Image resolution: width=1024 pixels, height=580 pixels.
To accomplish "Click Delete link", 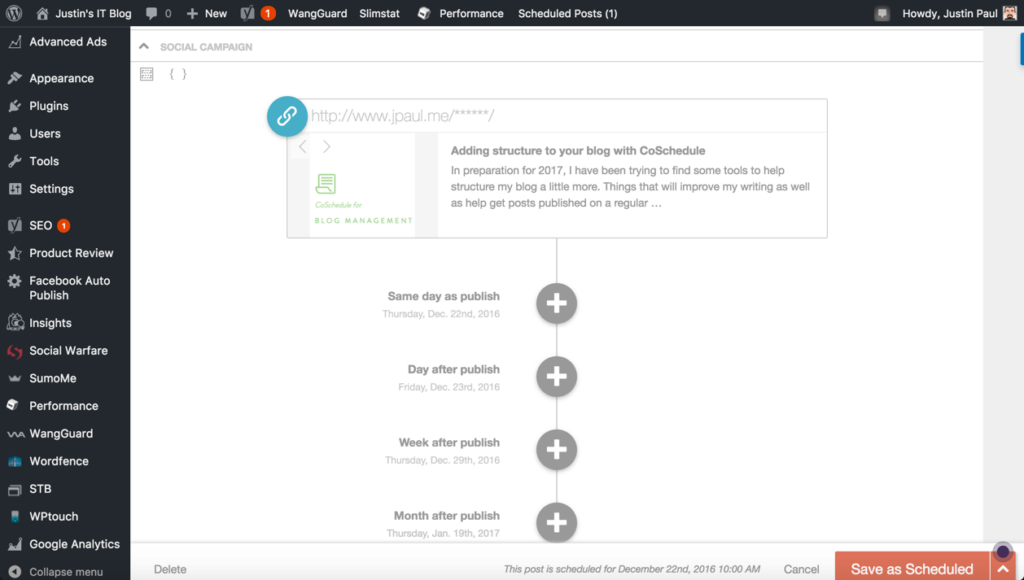I will [x=170, y=569].
